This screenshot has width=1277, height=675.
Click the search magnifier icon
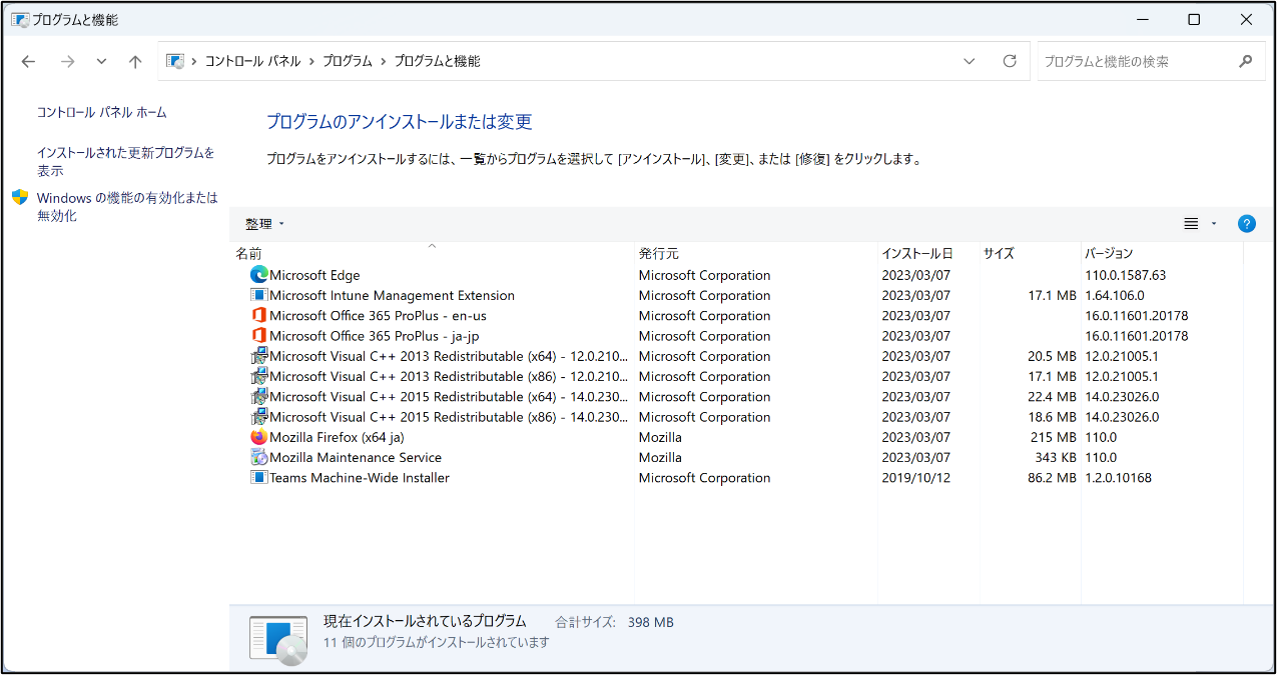[x=1245, y=61]
